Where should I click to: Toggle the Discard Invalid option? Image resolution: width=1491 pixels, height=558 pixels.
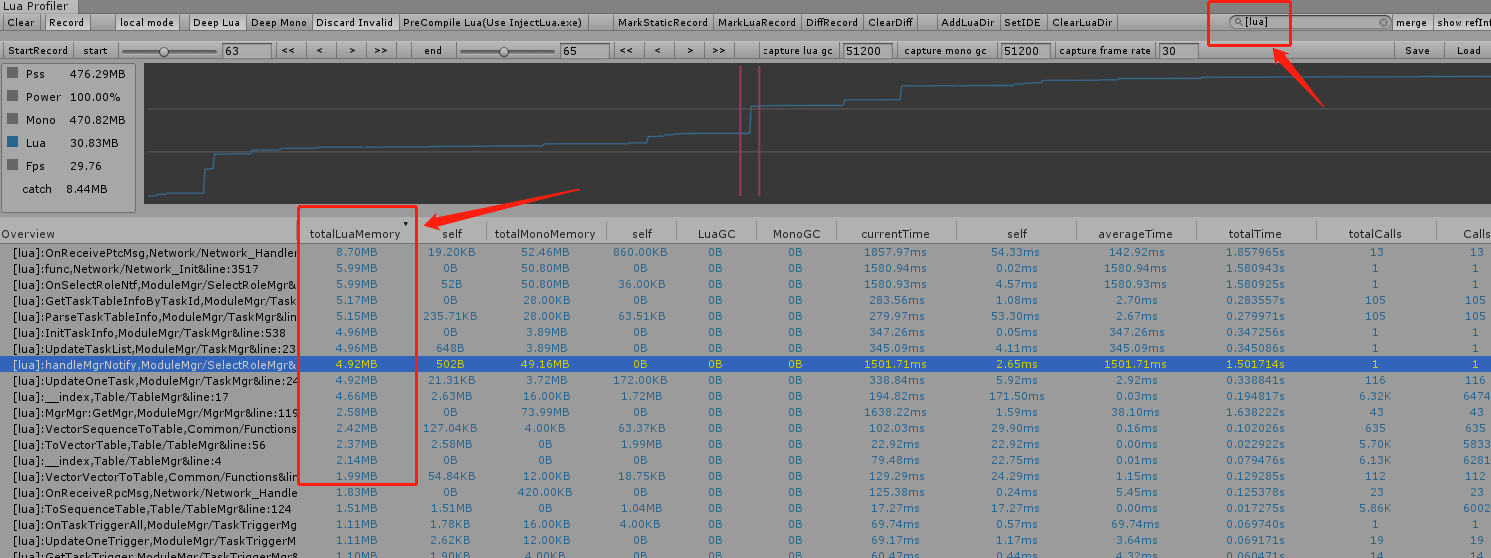click(x=355, y=22)
